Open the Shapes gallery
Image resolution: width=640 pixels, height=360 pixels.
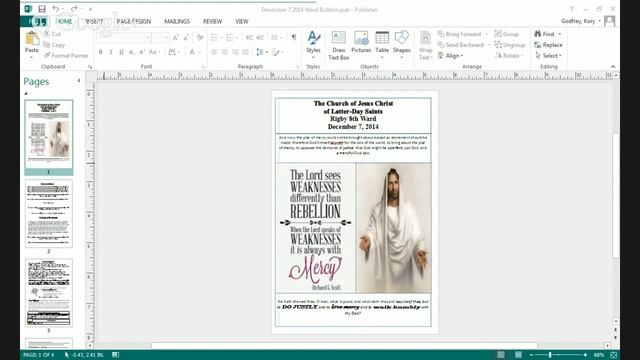point(402,44)
